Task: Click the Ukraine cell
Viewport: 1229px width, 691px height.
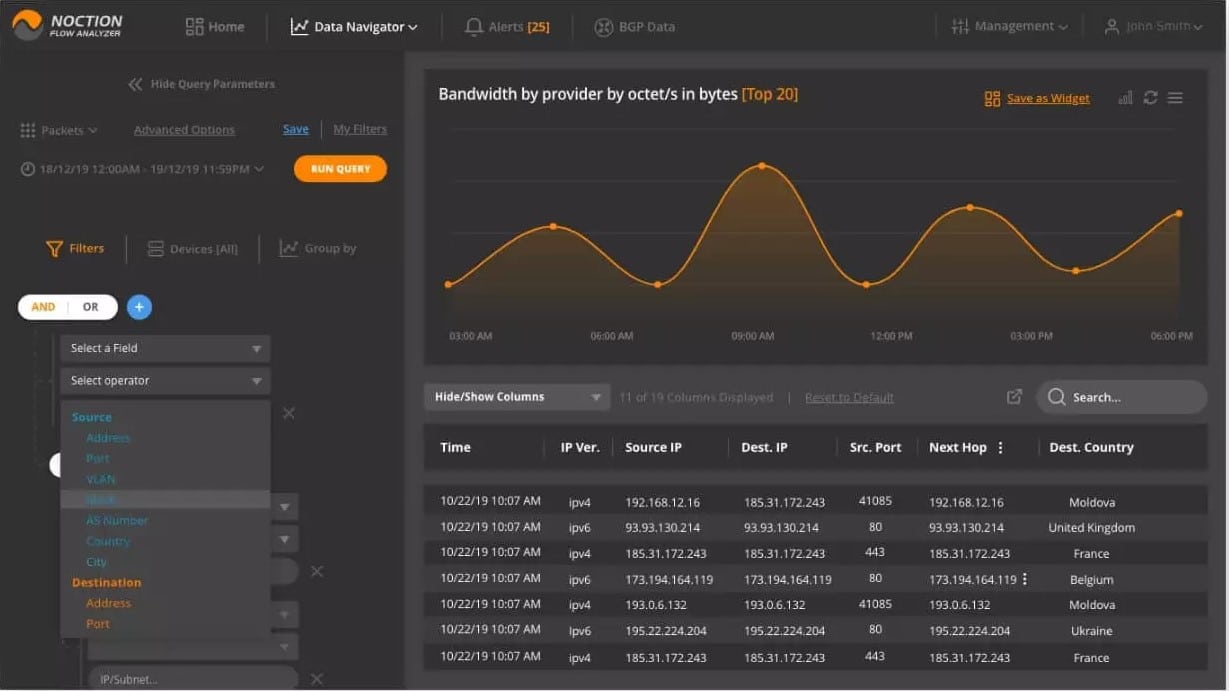Action: [1091, 631]
